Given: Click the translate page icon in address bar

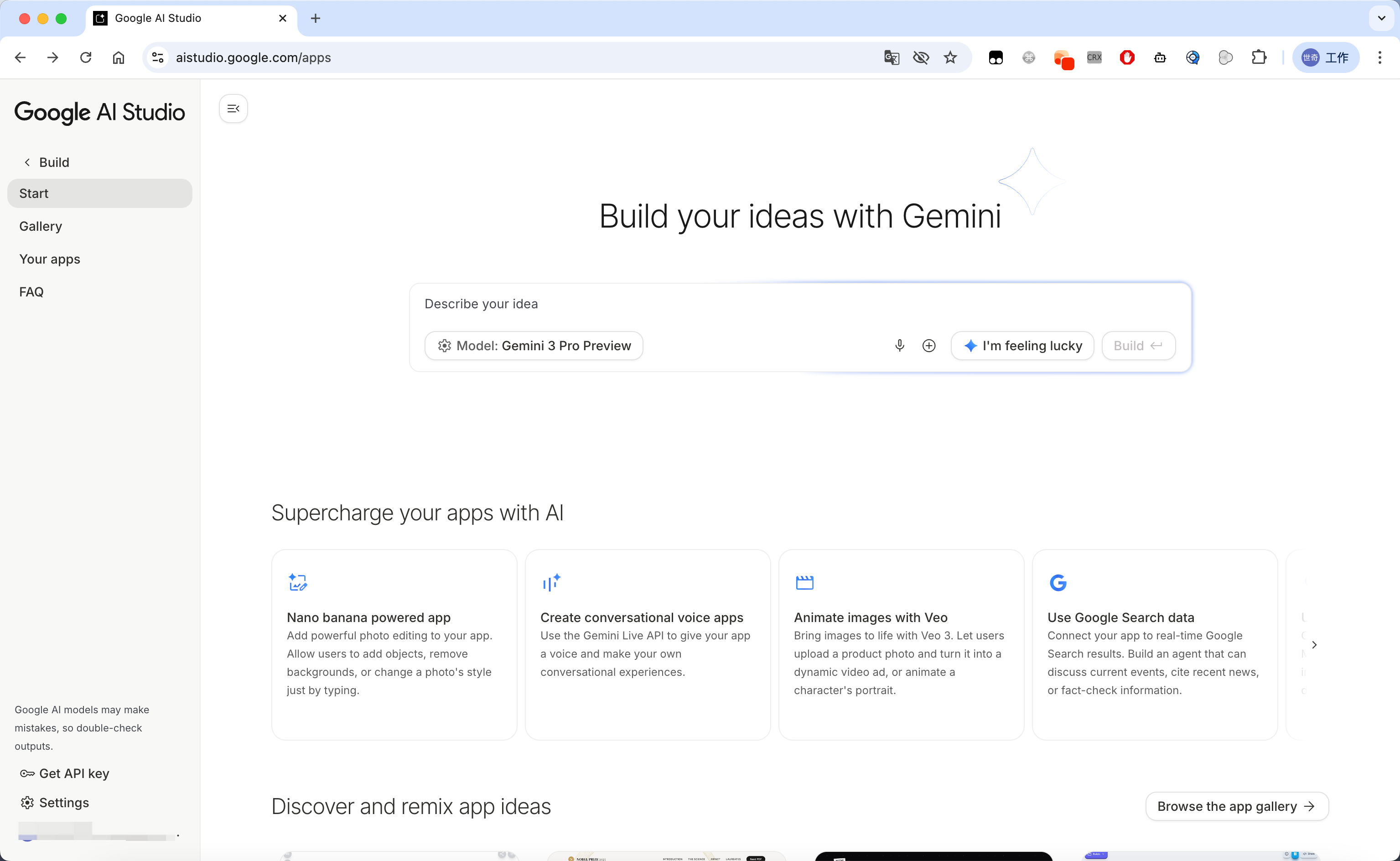Looking at the screenshot, I should coord(891,57).
